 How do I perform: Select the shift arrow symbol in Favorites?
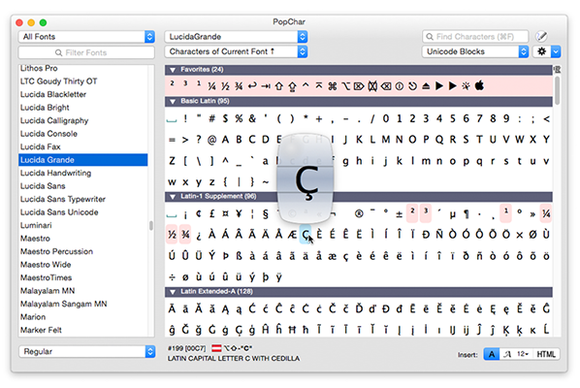[x=279, y=86]
